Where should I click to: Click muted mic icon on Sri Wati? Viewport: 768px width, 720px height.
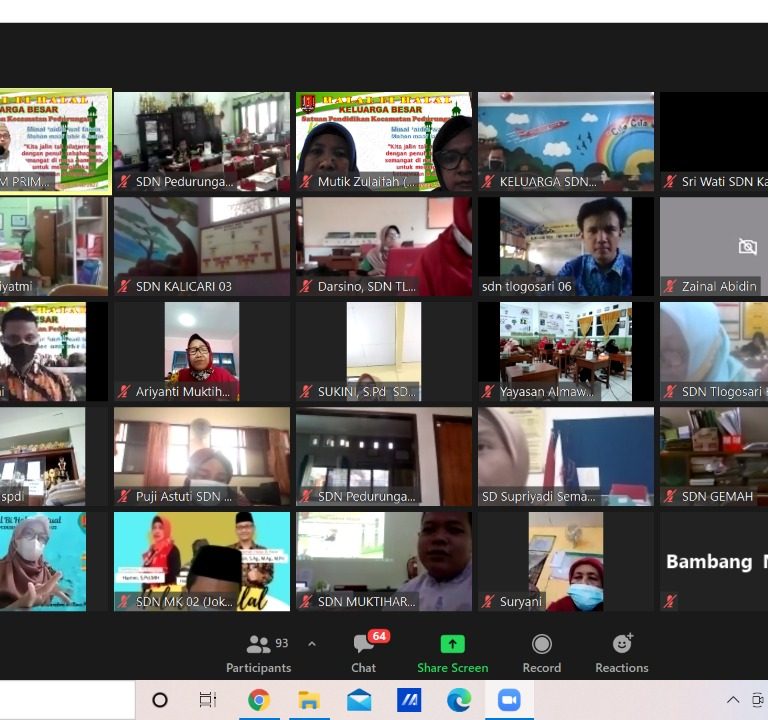pyautogui.click(x=670, y=182)
